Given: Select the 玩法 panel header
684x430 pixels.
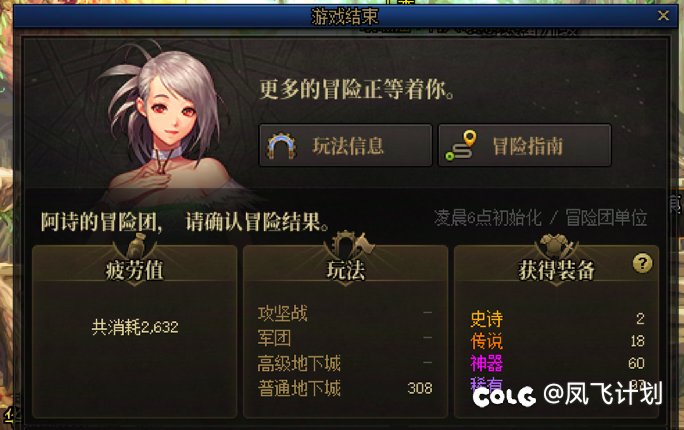Looking at the screenshot, I should coord(345,270).
